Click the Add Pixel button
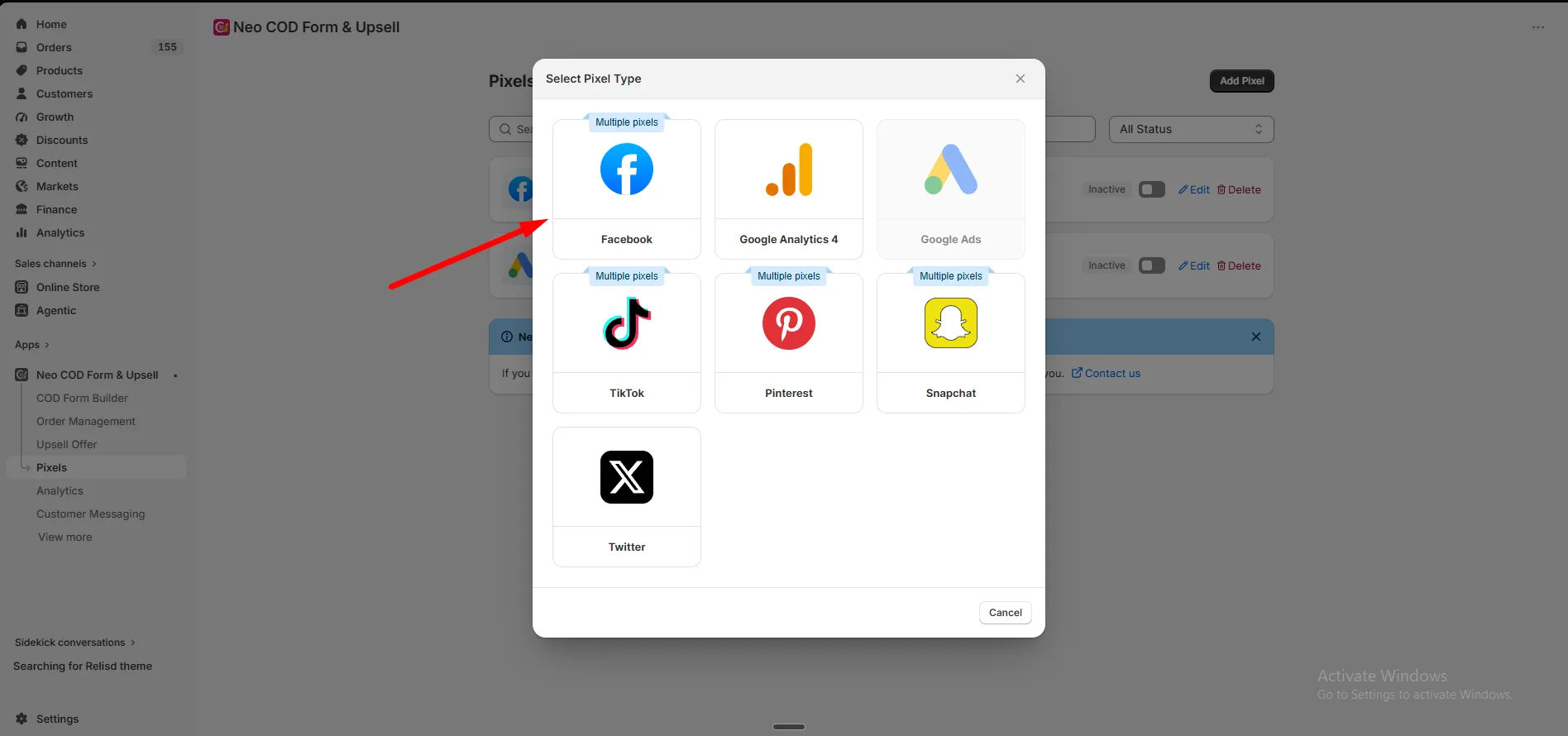Viewport: 1568px width, 736px height. pyautogui.click(x=1241, y=81)
